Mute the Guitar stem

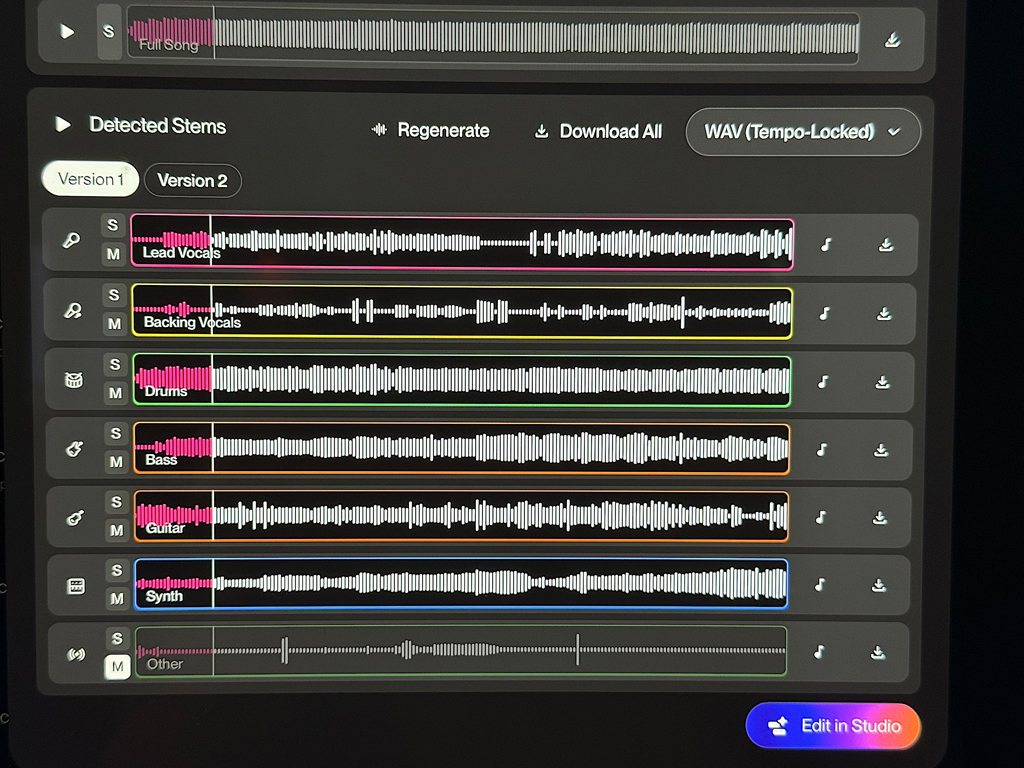117,530
